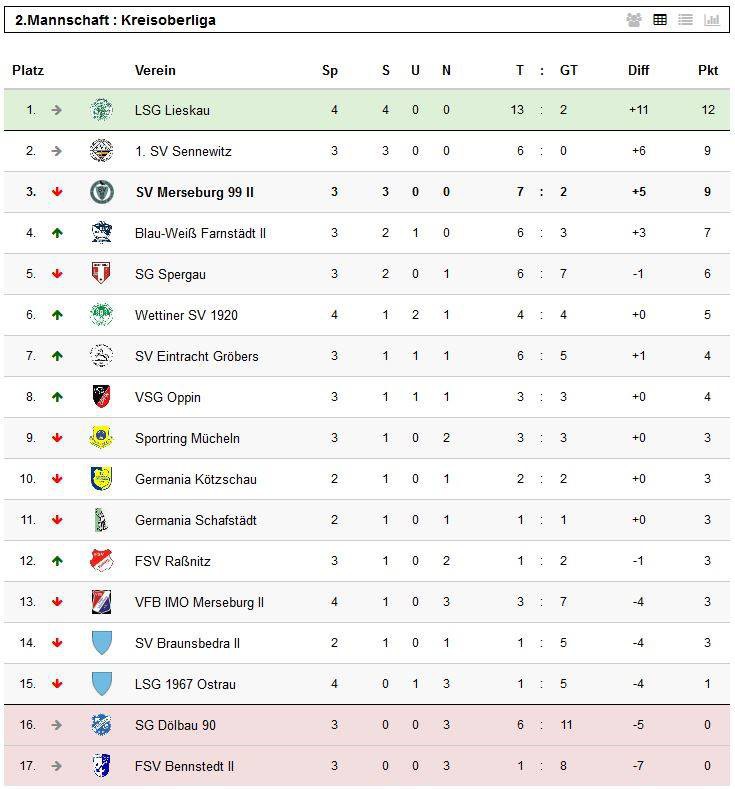The height and width of the screenshot is (789, 735).
Task: Show the bar chart statistics icon
Action: click(711, 20)
